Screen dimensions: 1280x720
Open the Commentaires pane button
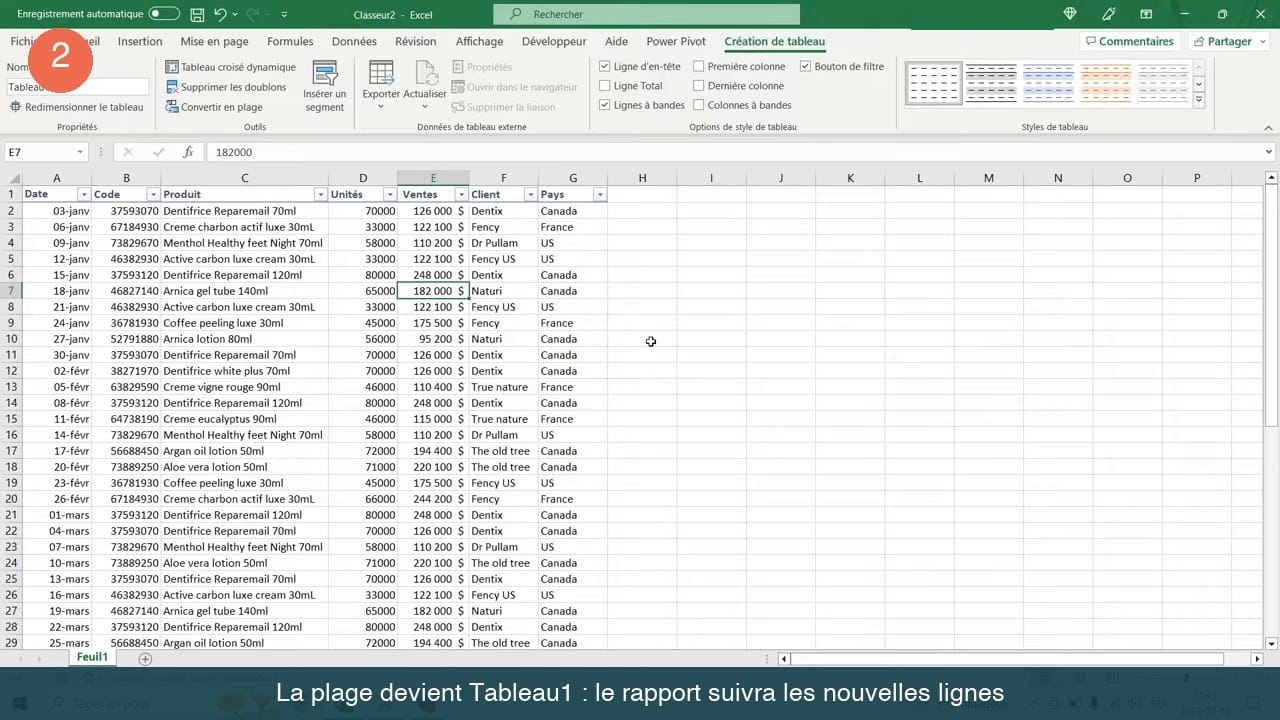(x=1128, y=42)
